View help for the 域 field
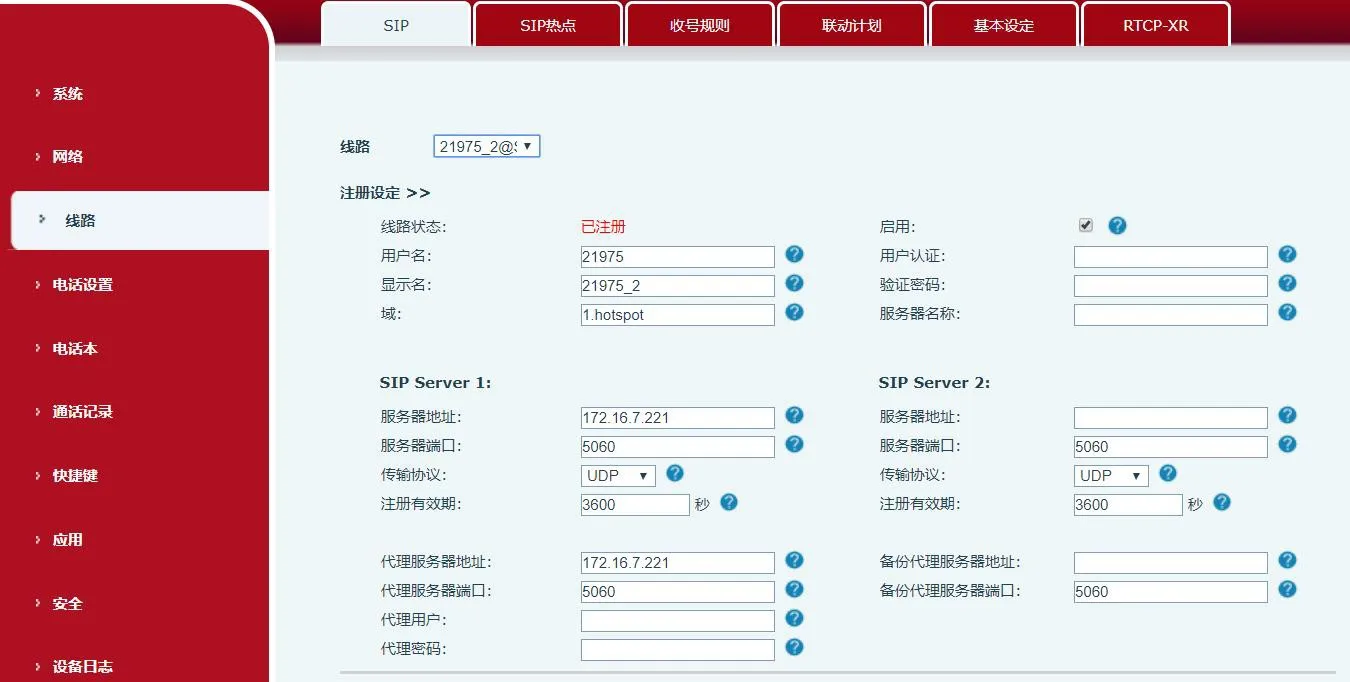Image resolution: width=1350 pixels, height=682 pixels. (794, 313)
